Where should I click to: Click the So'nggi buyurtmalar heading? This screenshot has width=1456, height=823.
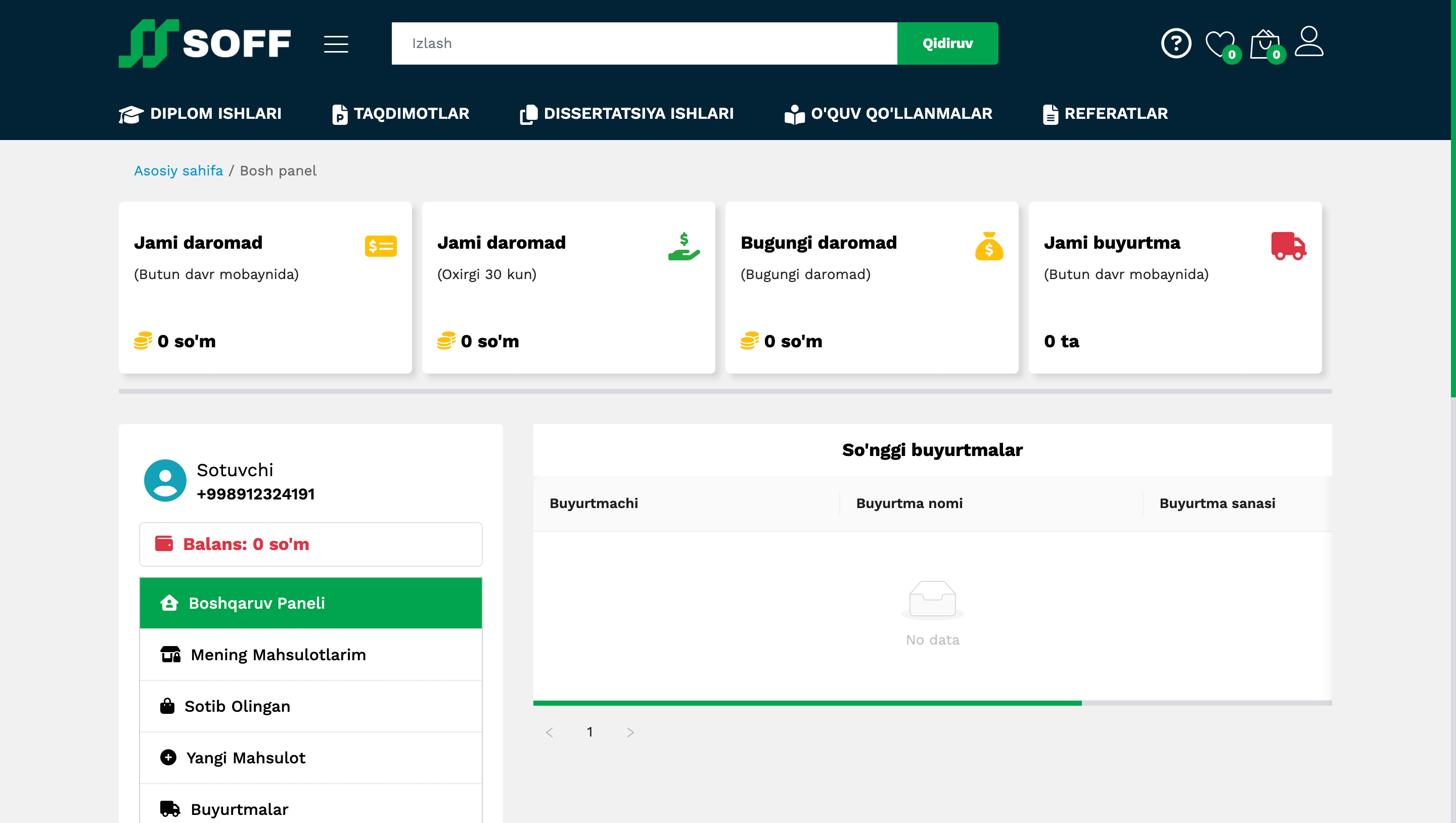click(932, 450)
